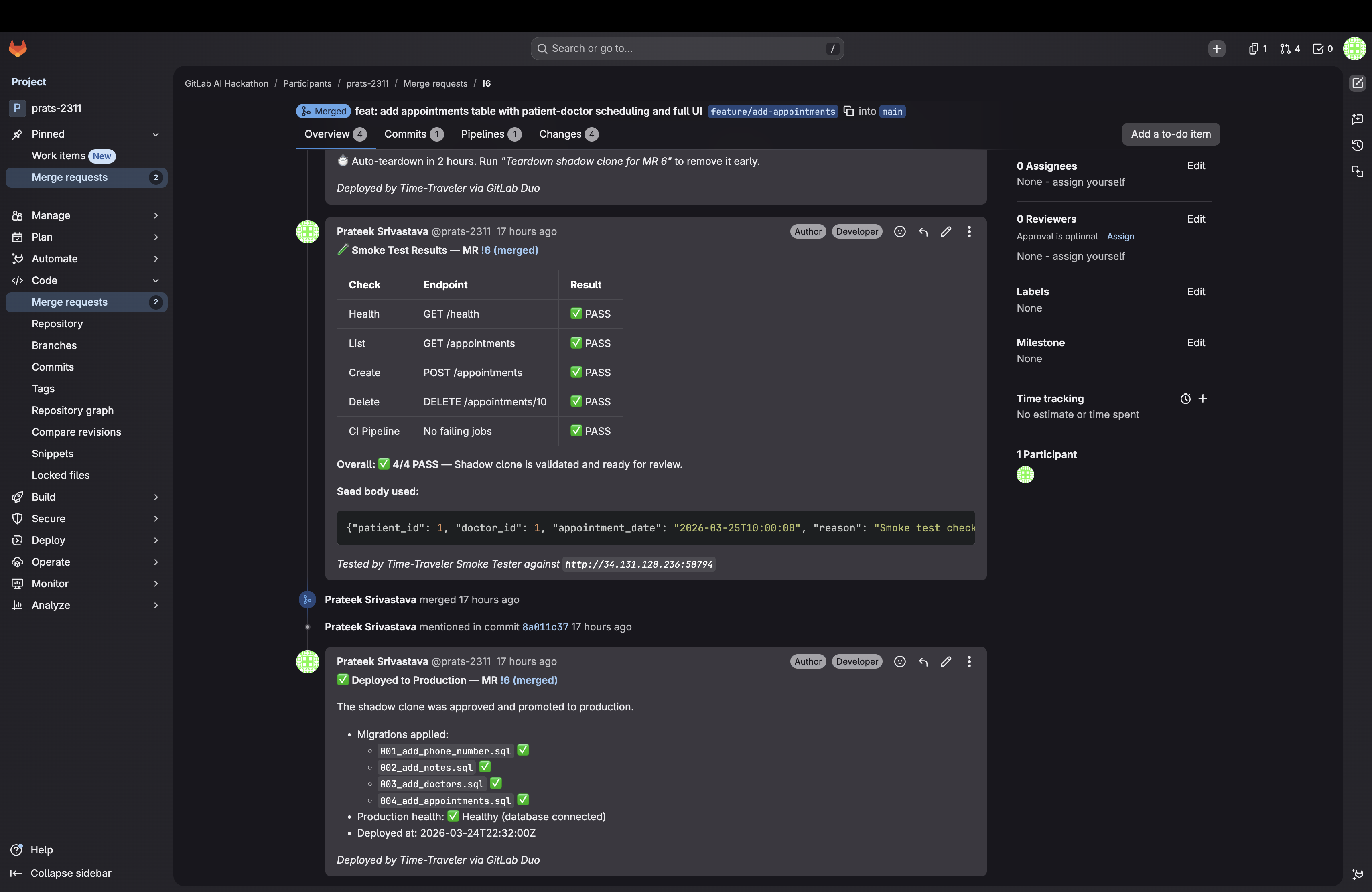Image resolution: width=1372 pixels, height=892 pixels.
Task: Click the create new plus icon
Action: (1216, 49)
